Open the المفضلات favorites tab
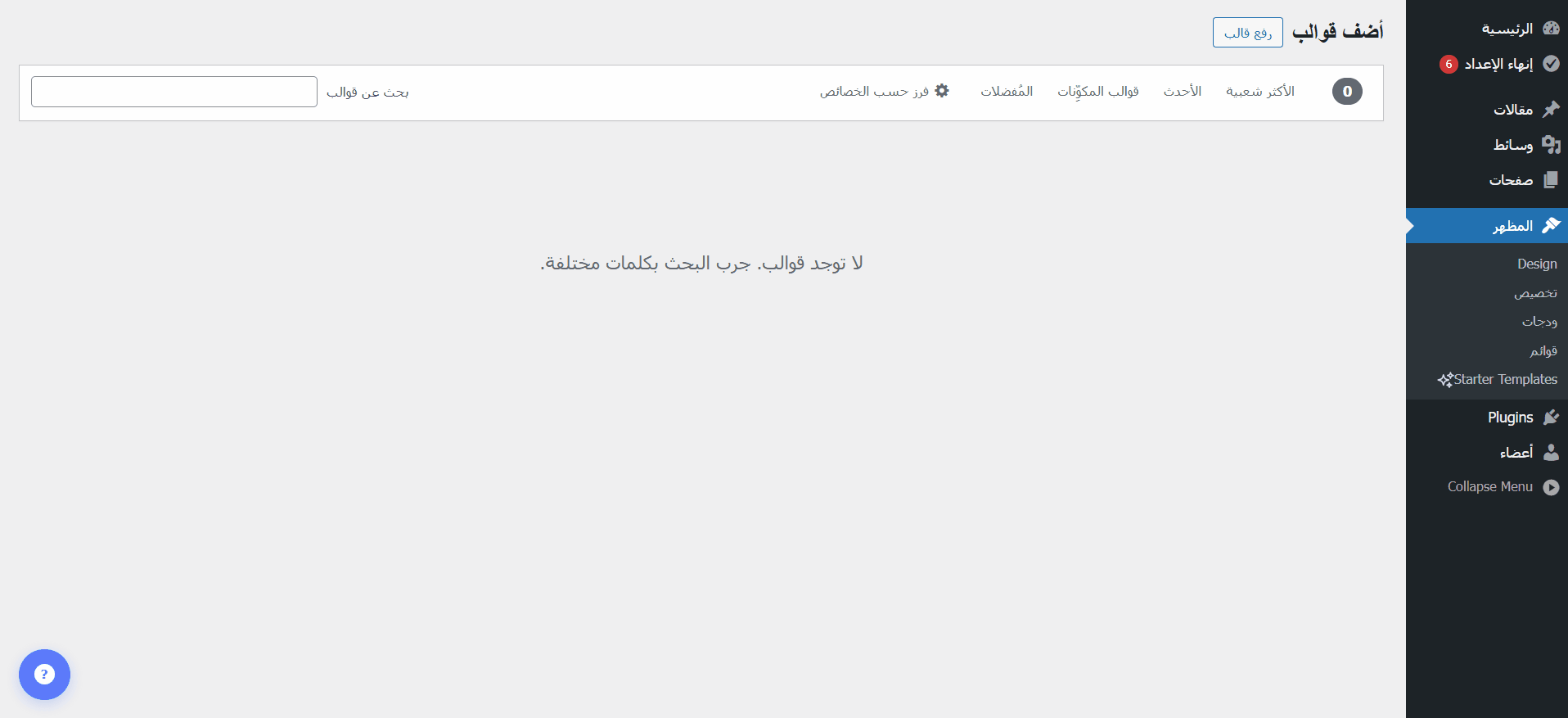The width and height of the screenshot is (1568, 718). (x=1007, y=92)
